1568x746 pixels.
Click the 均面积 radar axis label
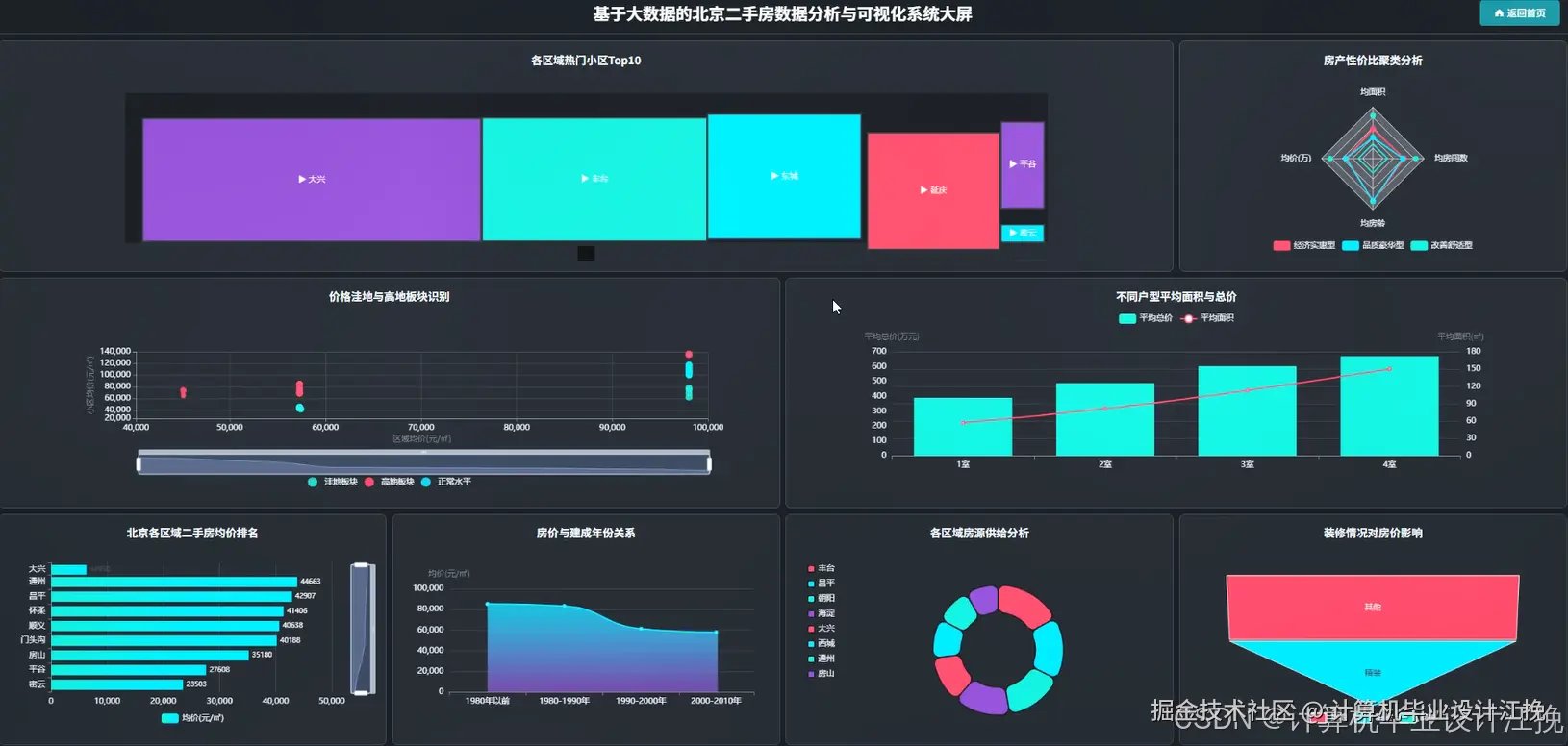click(1373, 92)
